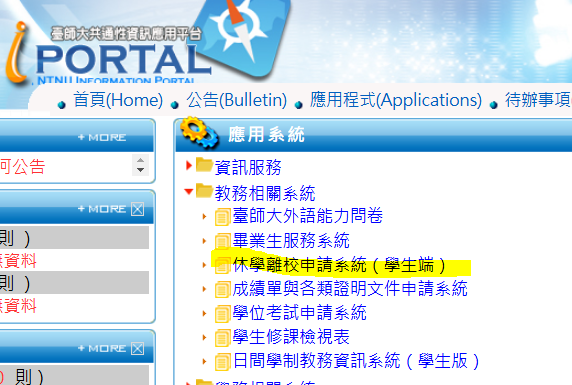Viewport: 572px width, 385px height.
Task: Open 成績單與各類證明文件申請系統 link
Action: click(x=350, y=289)
